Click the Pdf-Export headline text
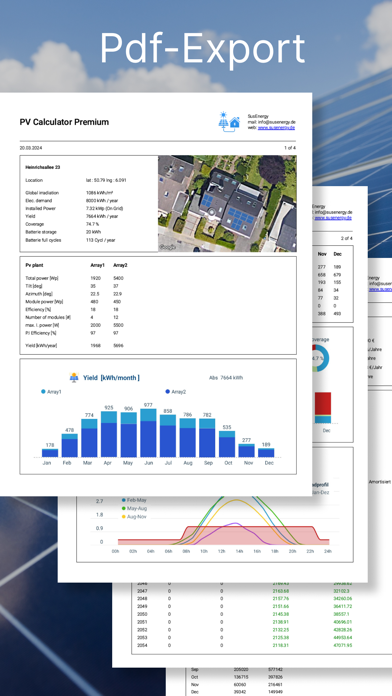Image resolution: width=392 pixels, height=696 pixels. pos(202,48)
